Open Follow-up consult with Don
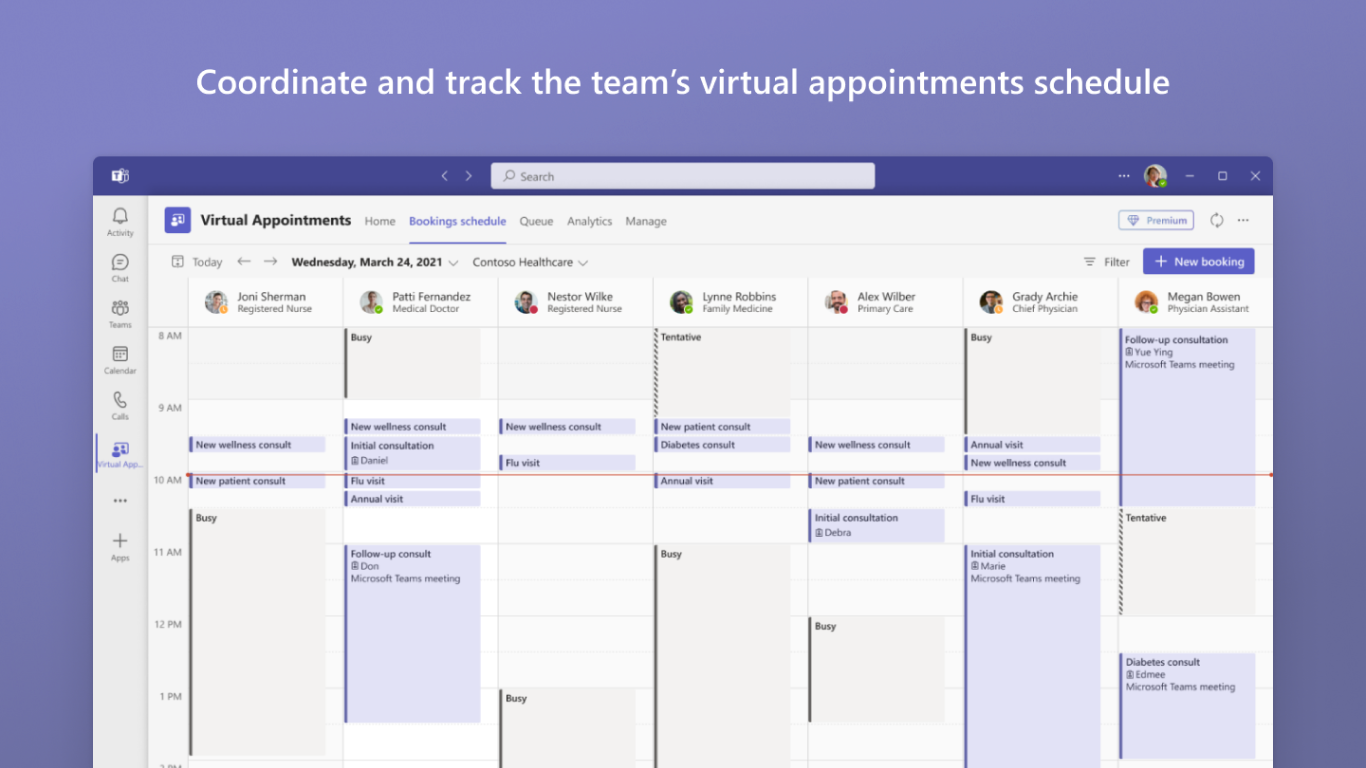This screenshot has width=1366, height=768. (412, 633)
